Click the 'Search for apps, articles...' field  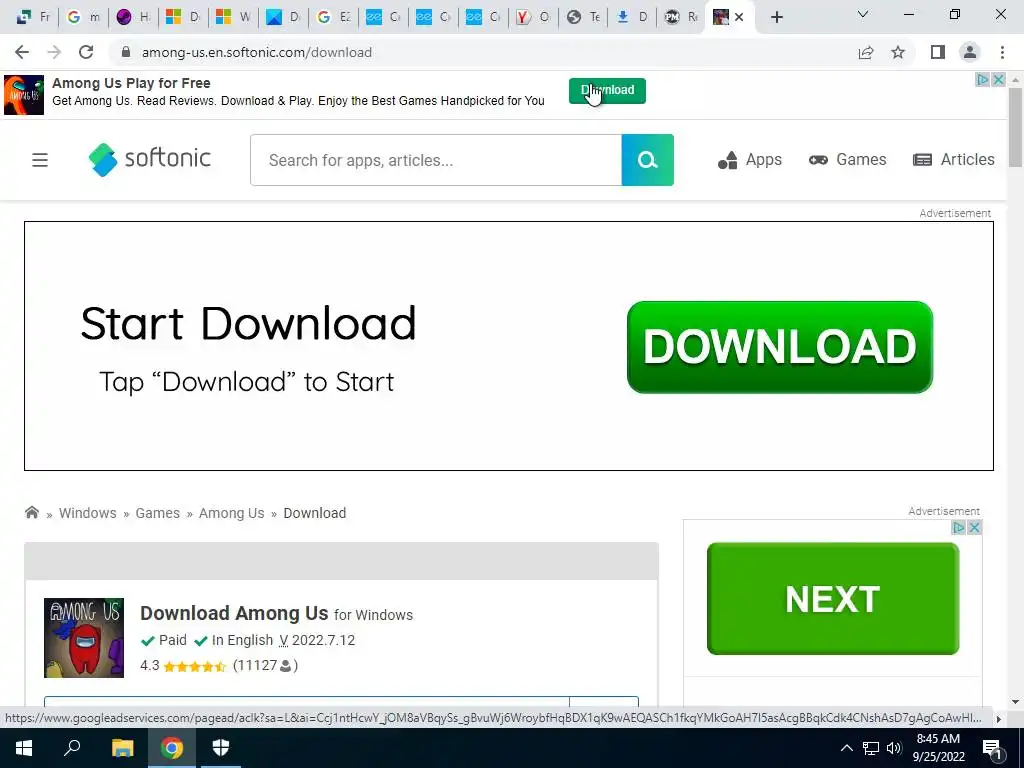pos(436,160)
